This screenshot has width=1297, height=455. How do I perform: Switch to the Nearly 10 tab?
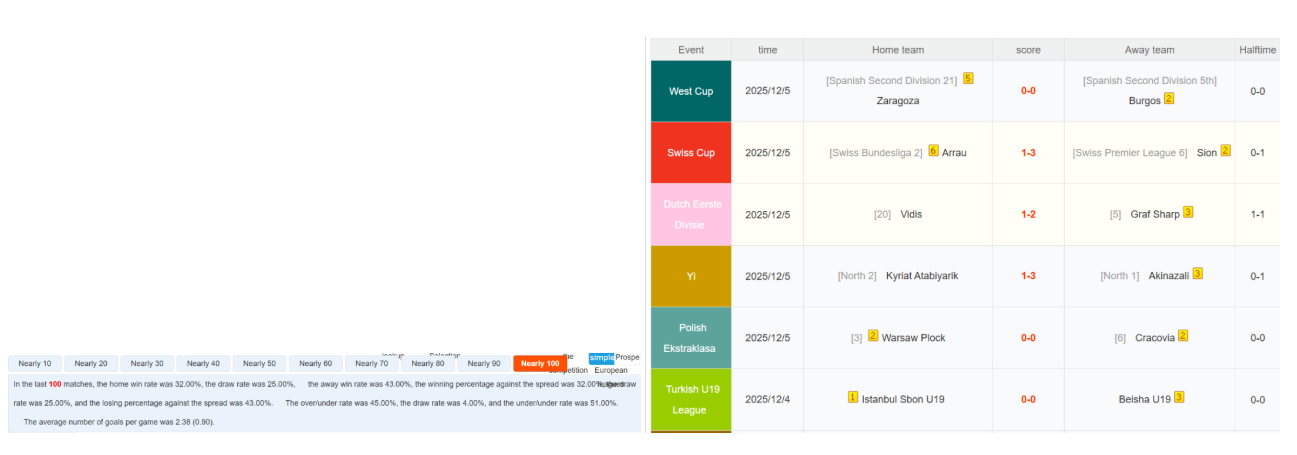pyautogui.click(x=35, y=364)
